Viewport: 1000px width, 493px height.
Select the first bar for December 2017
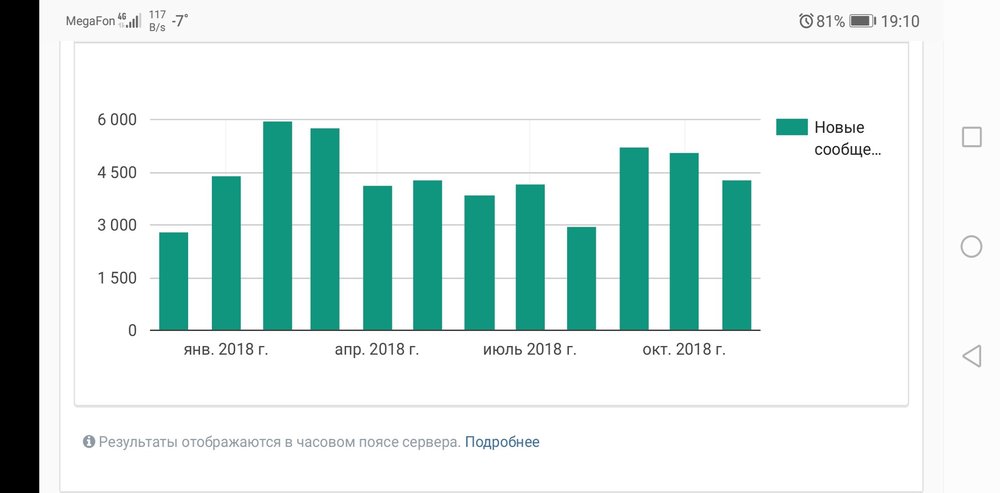[x=174, y=281]
